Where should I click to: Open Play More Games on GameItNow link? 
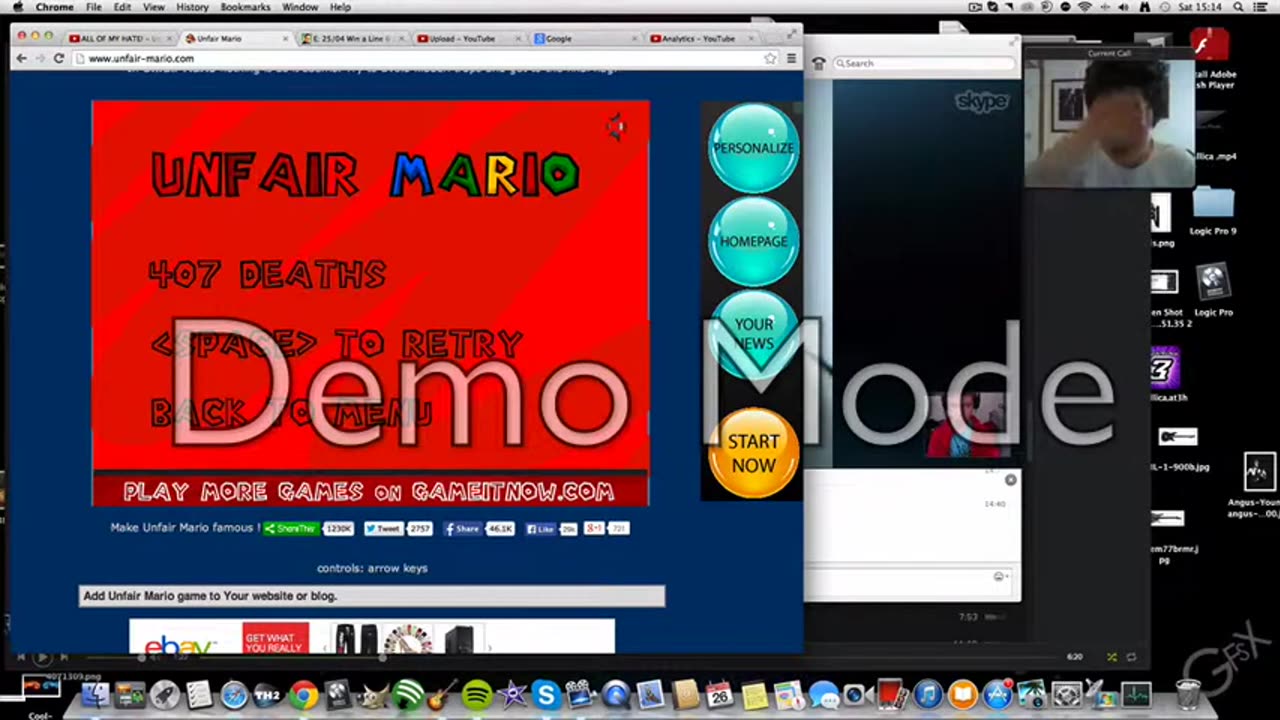pos(369,491)
